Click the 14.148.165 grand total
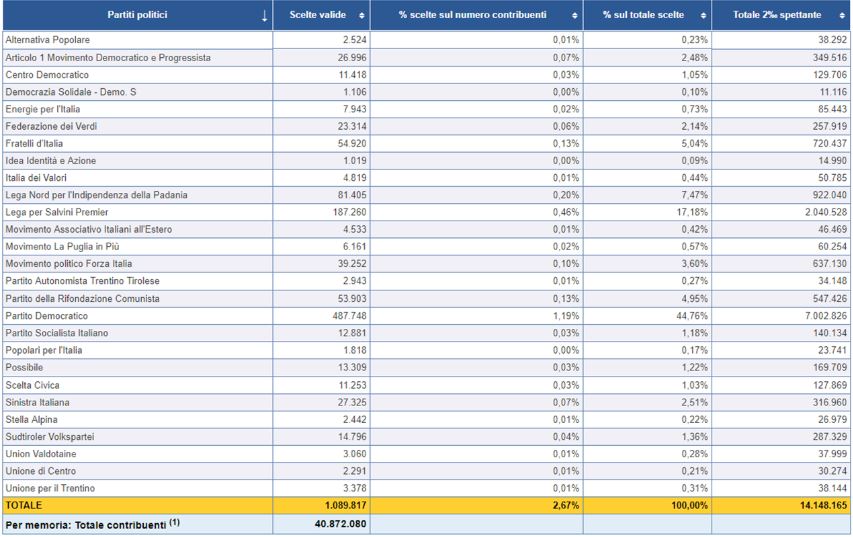 (x=823, y=505)
